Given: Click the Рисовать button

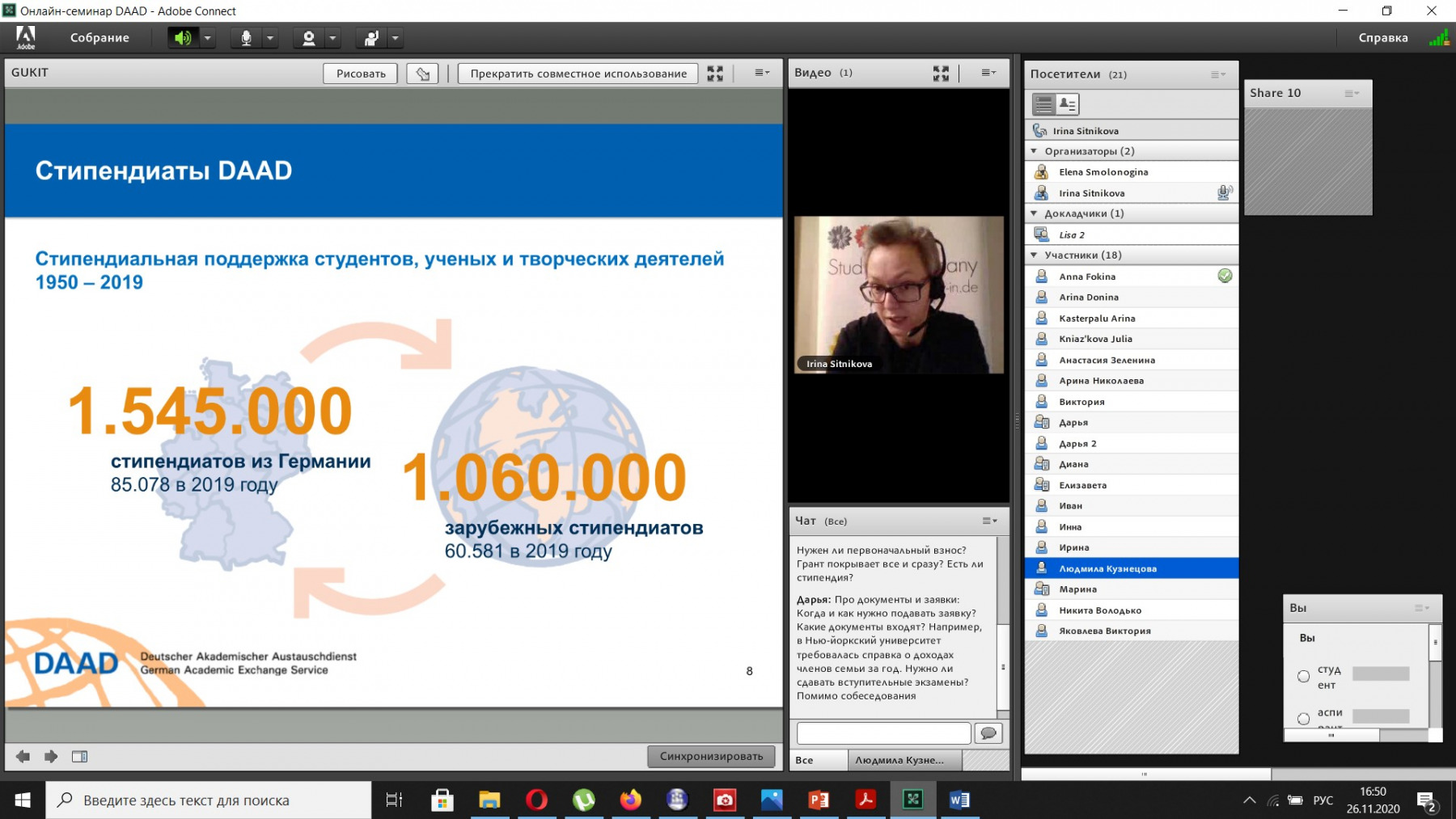Looking at the screenshot, I should 361,74.
